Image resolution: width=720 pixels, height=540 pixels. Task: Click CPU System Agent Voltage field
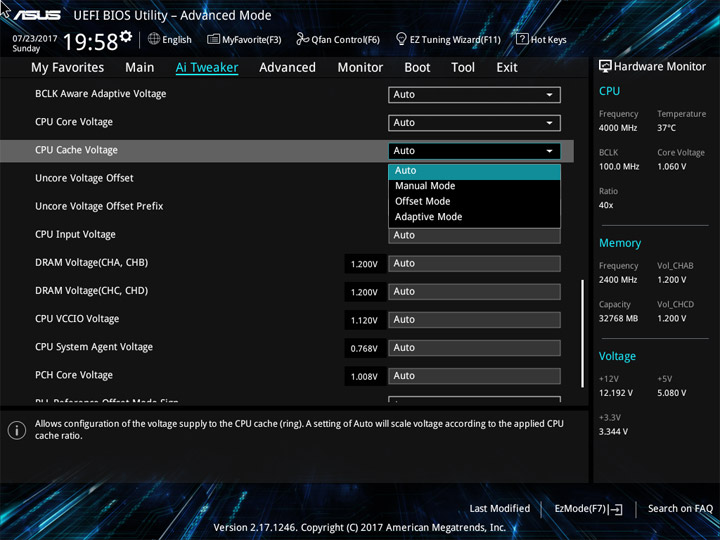[x=474, y=348]
